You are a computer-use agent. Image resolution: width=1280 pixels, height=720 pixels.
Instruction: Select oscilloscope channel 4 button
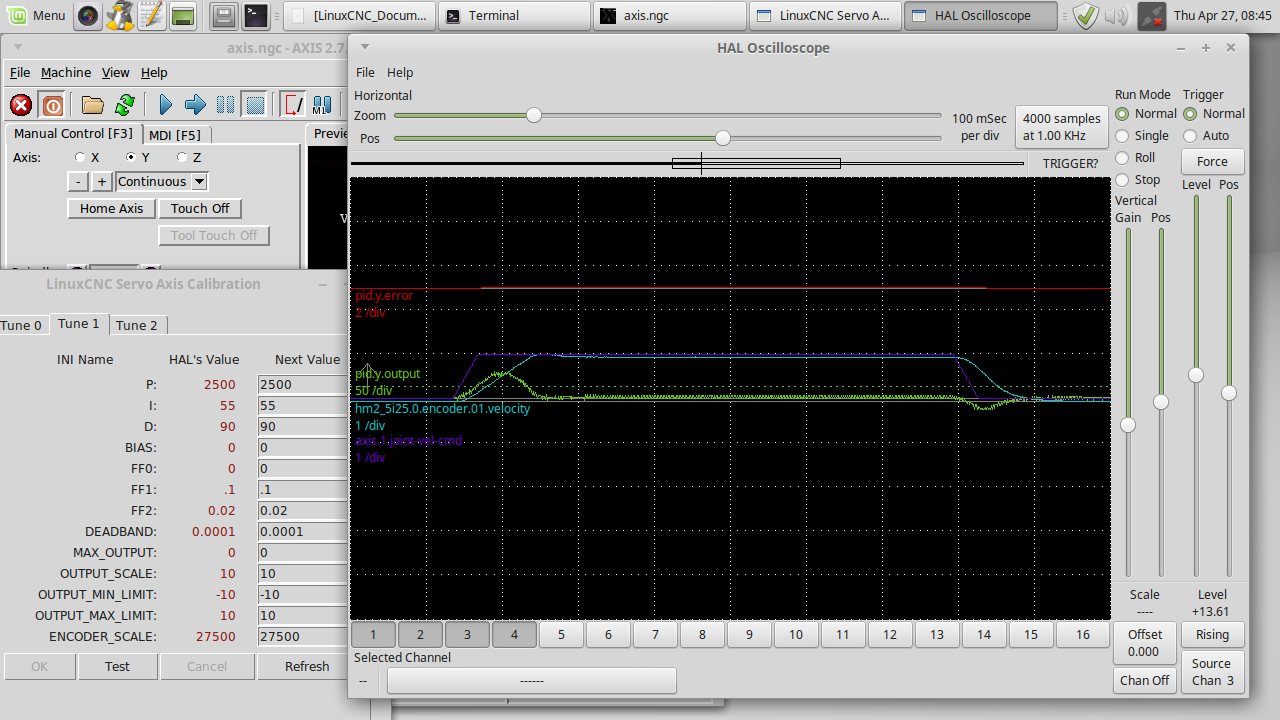click(514, 634)
